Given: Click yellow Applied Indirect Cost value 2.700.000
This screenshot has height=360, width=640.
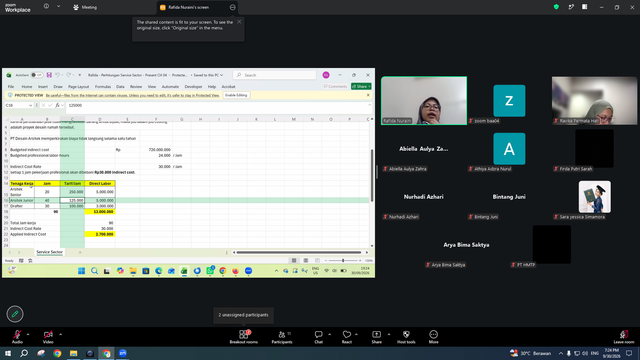Looking at the screenshot, I should pos(100,234).
